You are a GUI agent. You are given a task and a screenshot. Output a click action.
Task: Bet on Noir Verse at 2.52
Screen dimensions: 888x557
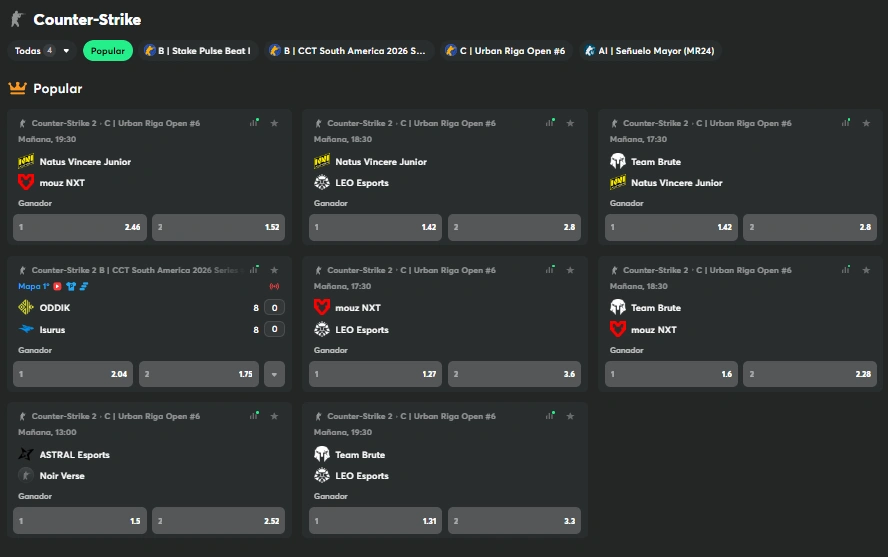click(219, 521)
